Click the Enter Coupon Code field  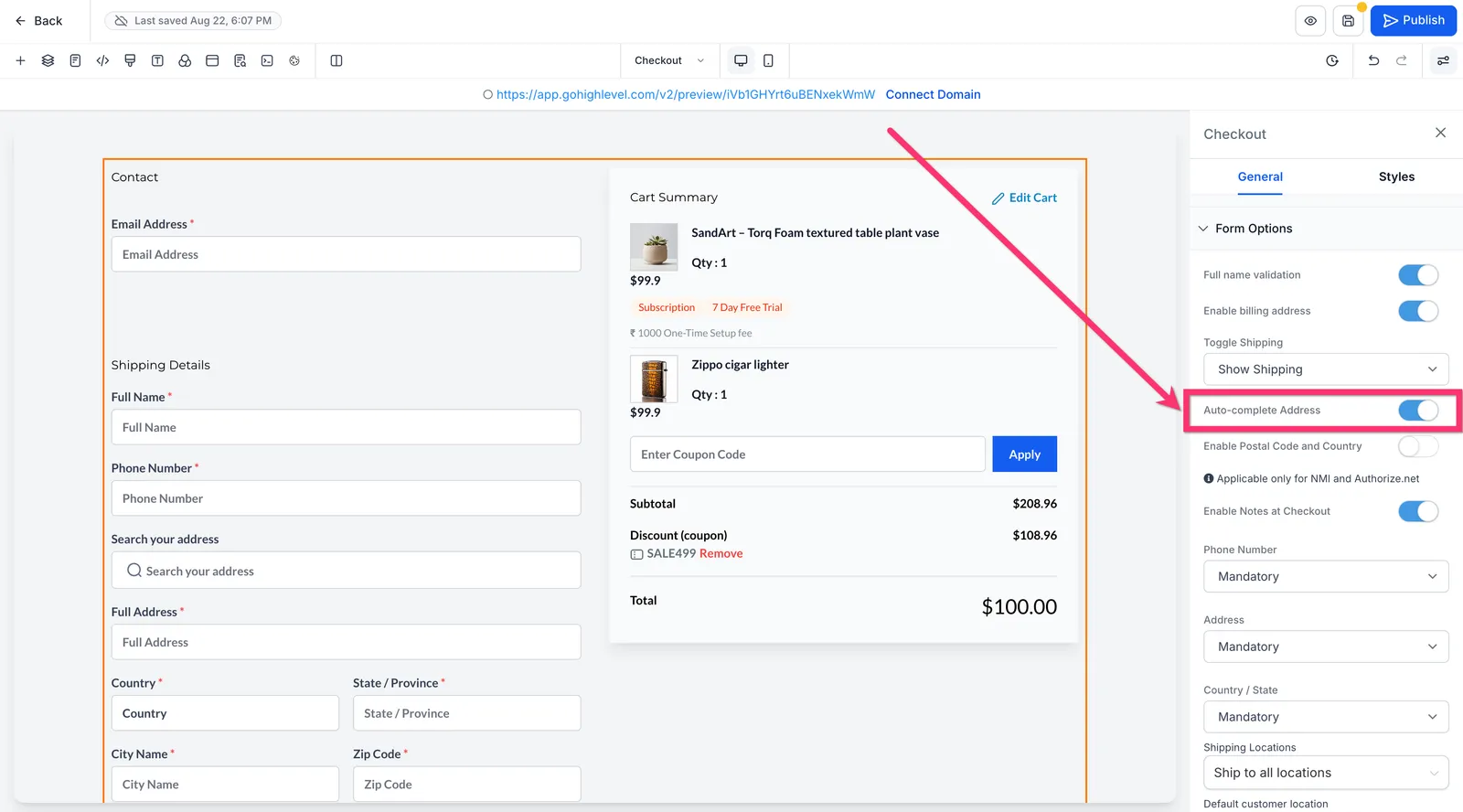[807, 454]
